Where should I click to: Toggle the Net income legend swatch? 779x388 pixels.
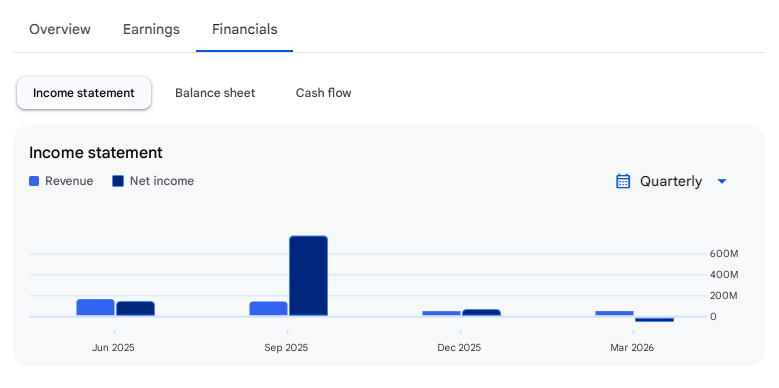point(118,181)
